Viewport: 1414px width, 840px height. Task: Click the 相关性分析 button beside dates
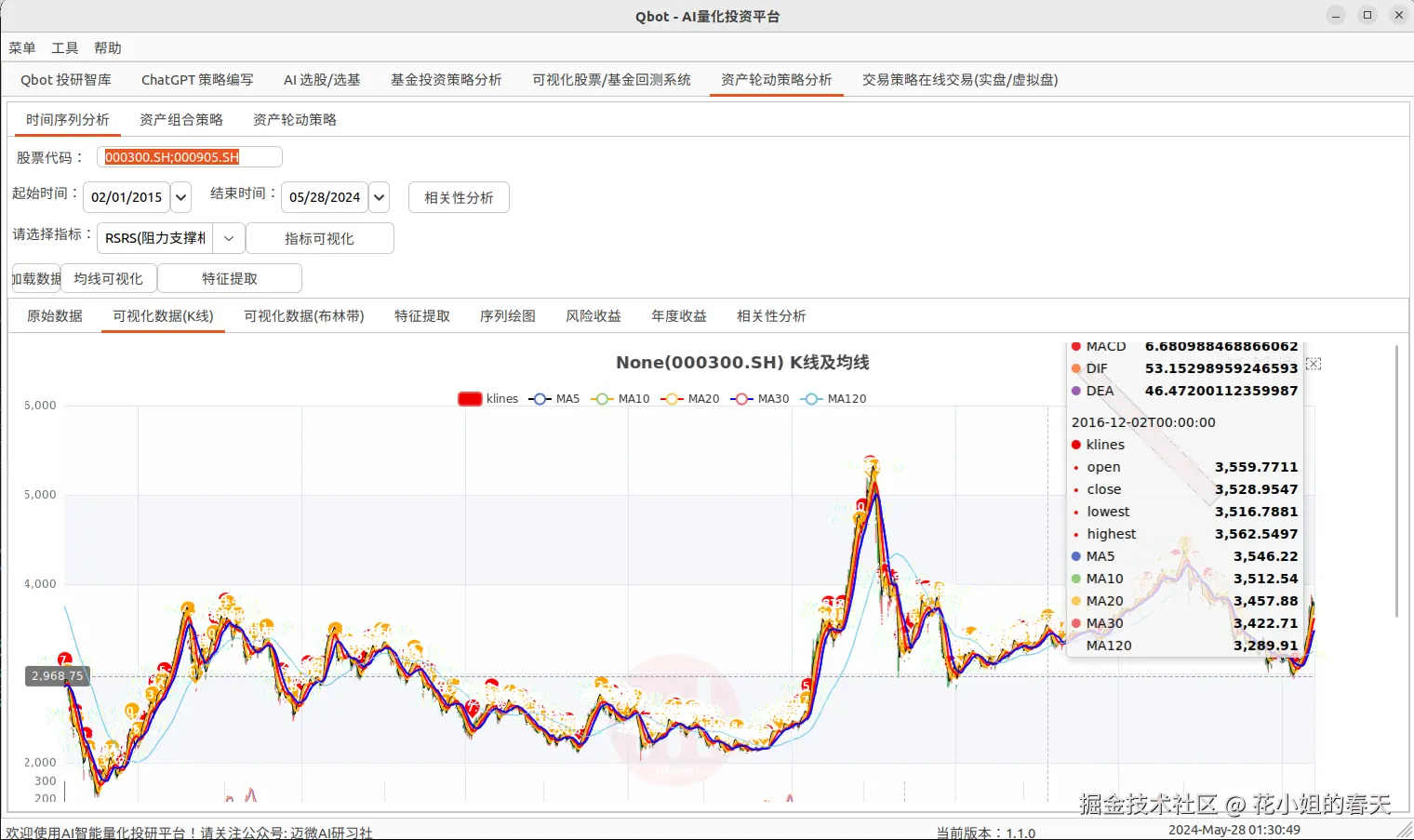tap(459, 197)
